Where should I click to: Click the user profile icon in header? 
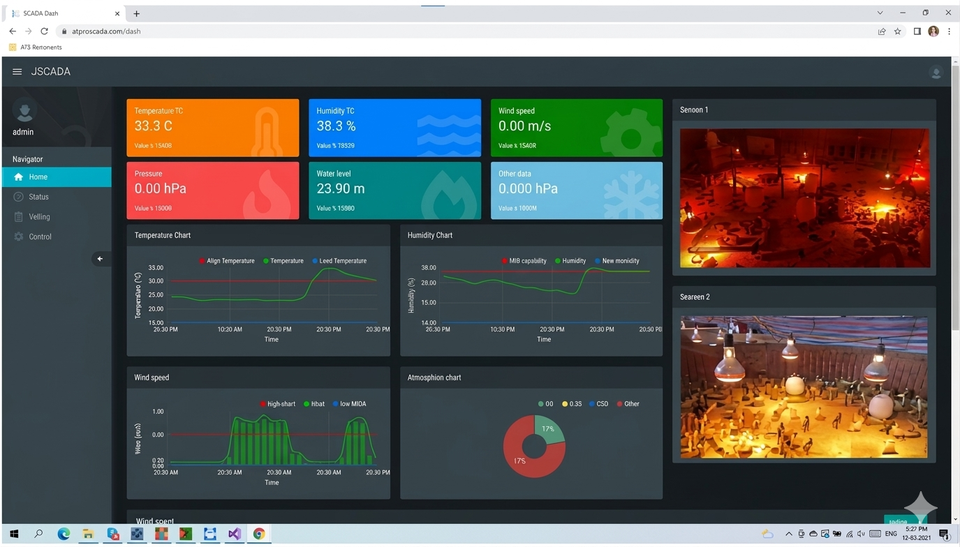(936, 73)
